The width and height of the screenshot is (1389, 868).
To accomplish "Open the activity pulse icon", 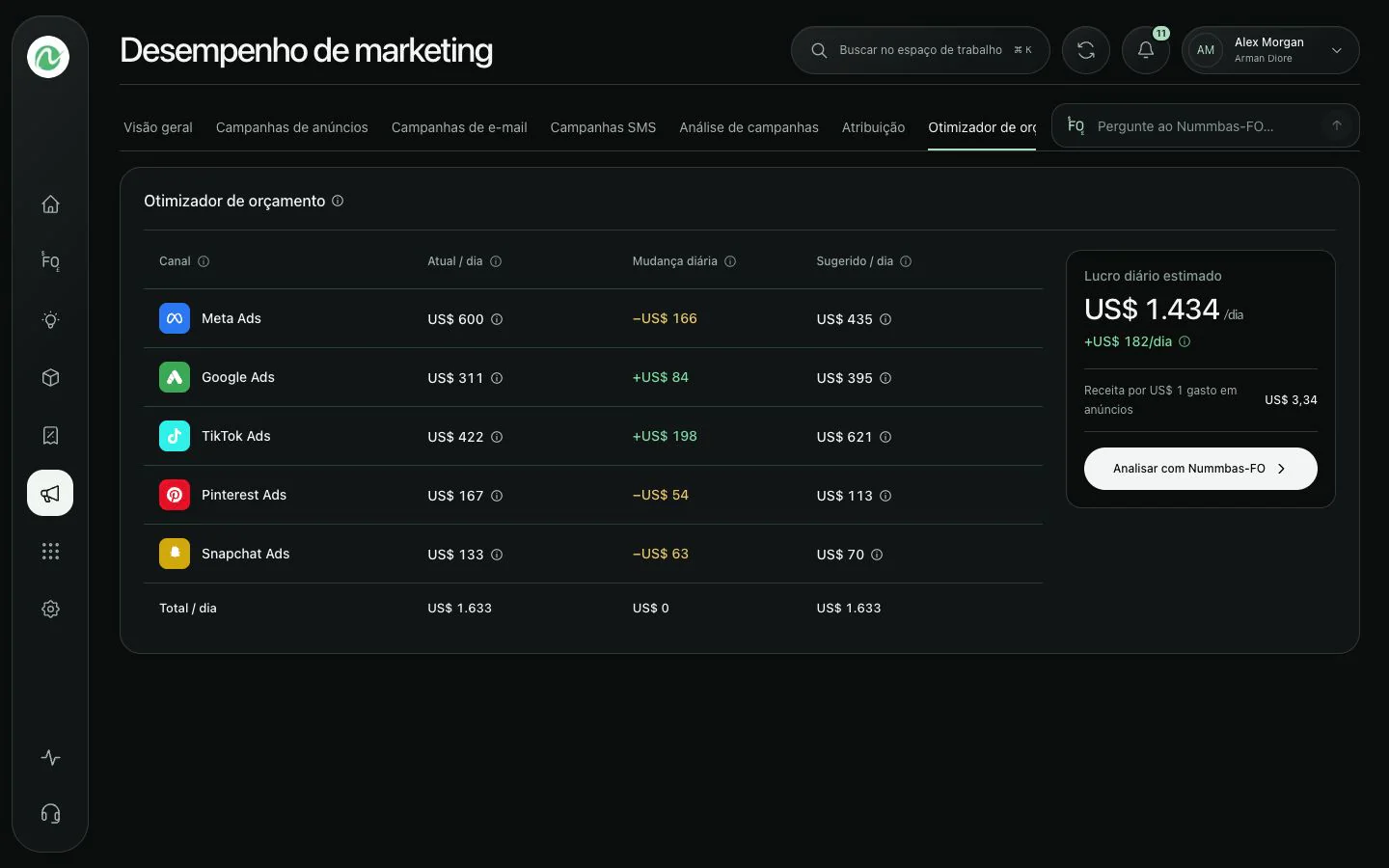I will [x=50, y=758].
